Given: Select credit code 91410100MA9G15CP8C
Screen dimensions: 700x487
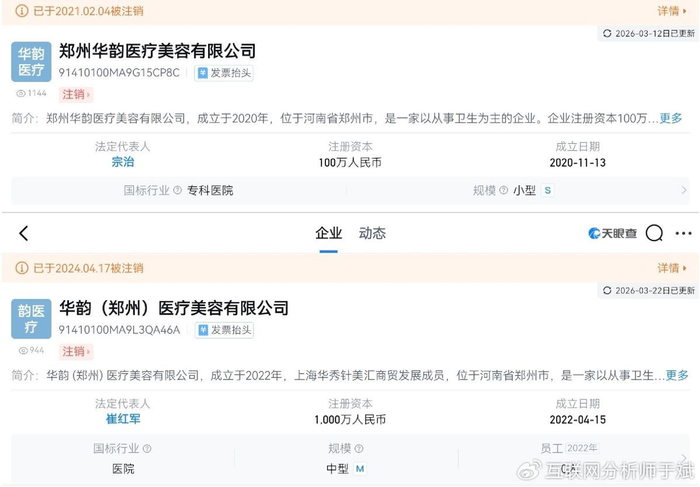Looking at the screenshot, I should 119,73.
